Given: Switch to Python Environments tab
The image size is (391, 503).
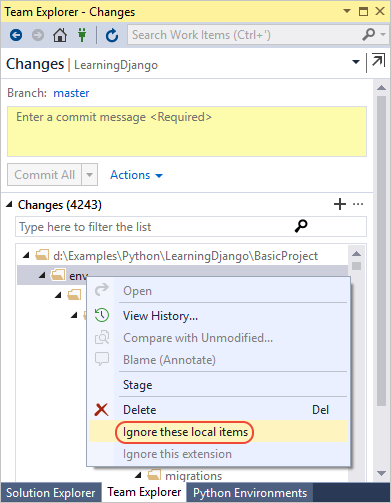Looking at the screenshot, I should [x=250, y=493].
